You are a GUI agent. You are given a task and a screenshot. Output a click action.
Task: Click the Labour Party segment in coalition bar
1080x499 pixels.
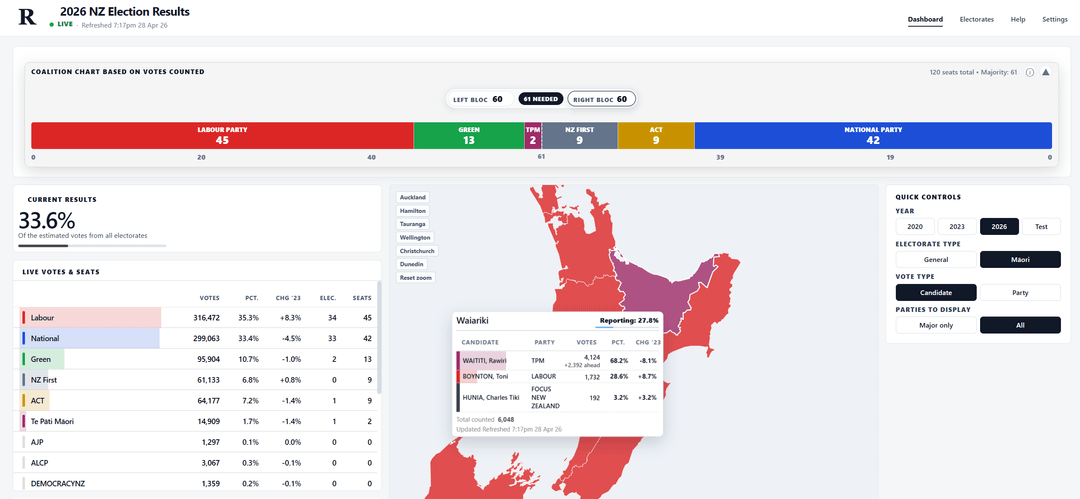click(222, 135)
